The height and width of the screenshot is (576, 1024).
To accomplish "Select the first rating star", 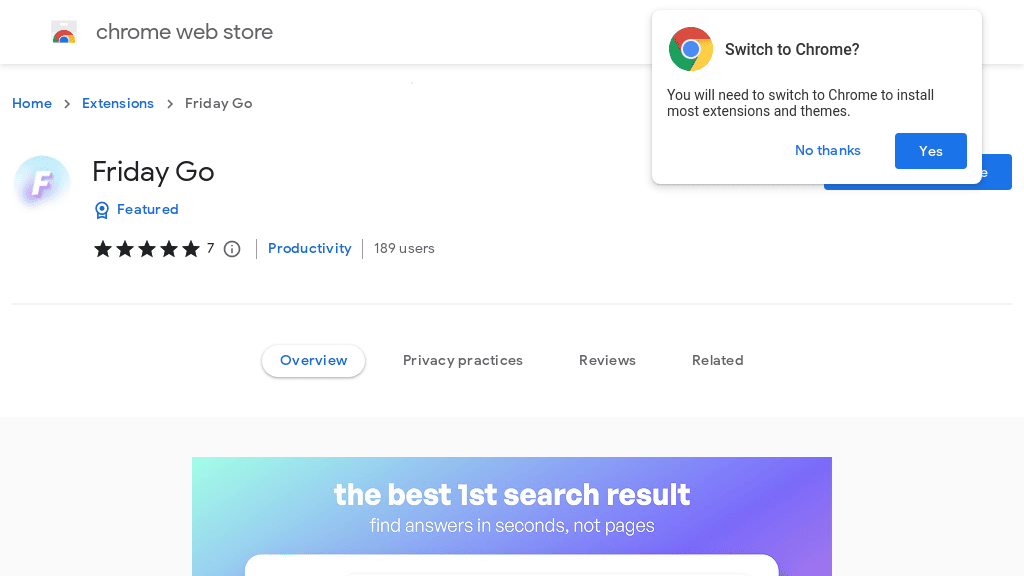I will click(102, 248).
